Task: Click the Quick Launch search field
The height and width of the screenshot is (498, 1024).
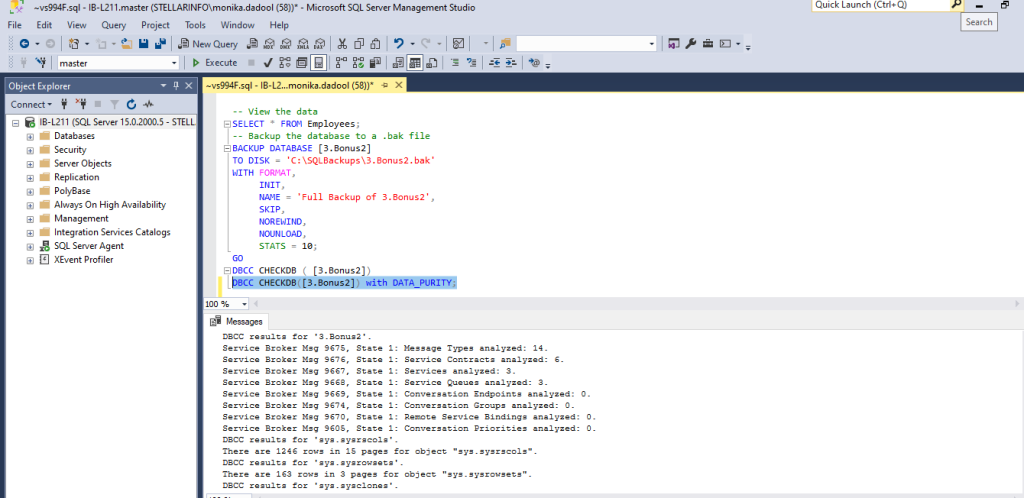Action: coord(880,5)
